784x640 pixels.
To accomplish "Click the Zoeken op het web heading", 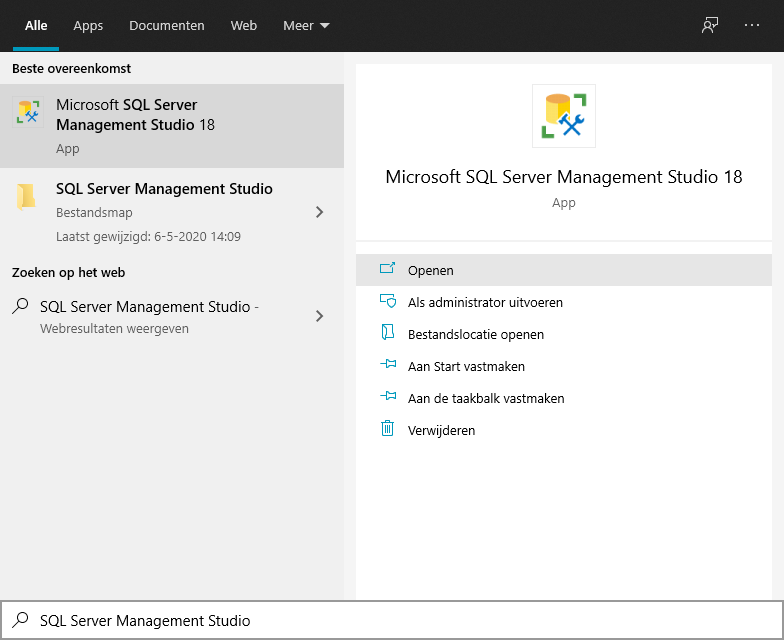I will coord(68,272).
